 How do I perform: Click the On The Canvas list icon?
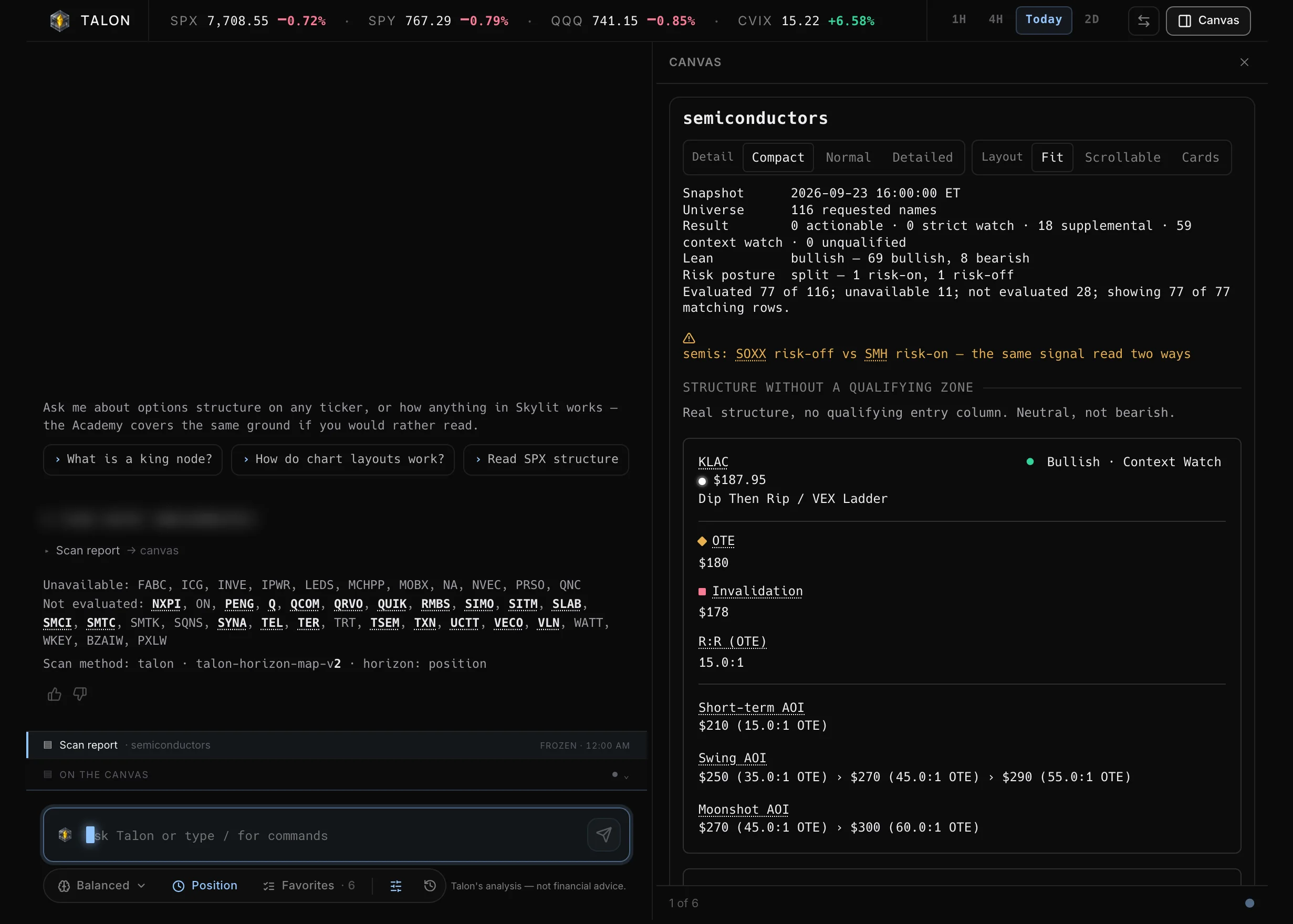[48, 774]
